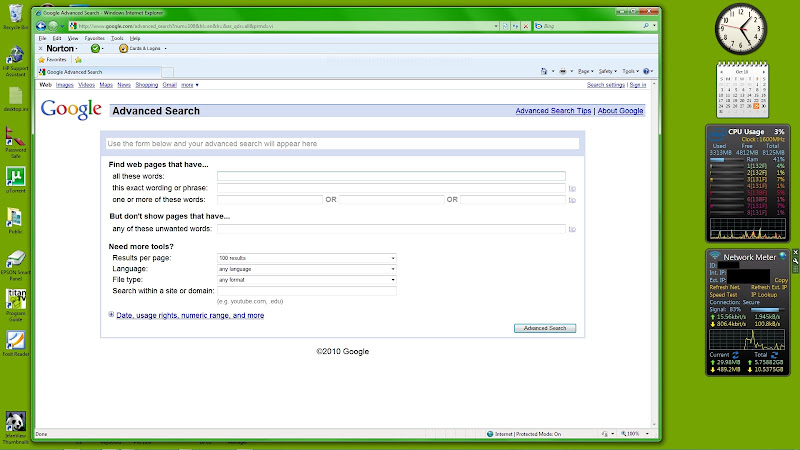Open the Results per page dropdown
The width and height of the screenshot is (800, 450).
307,258
